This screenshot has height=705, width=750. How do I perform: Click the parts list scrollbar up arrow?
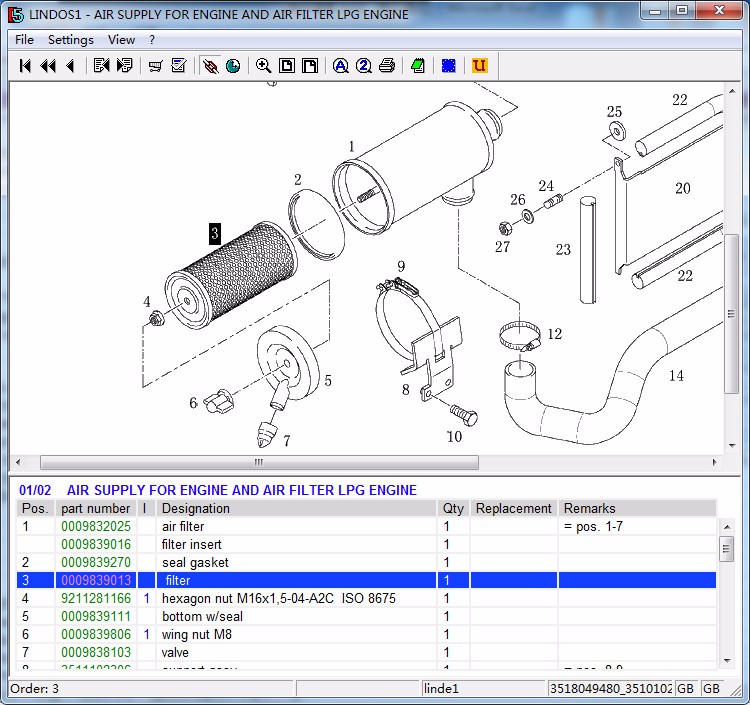point(727,527)
